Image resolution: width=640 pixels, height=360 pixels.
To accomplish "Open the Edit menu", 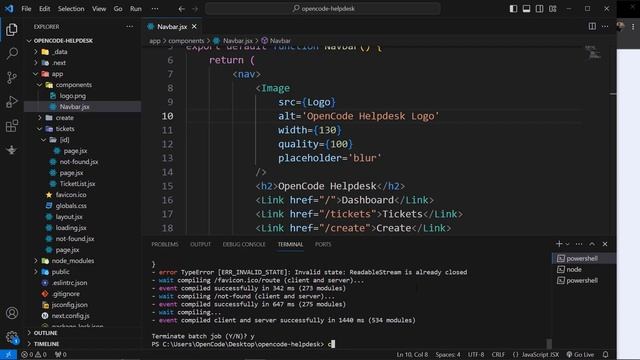I will pos(44,9).
